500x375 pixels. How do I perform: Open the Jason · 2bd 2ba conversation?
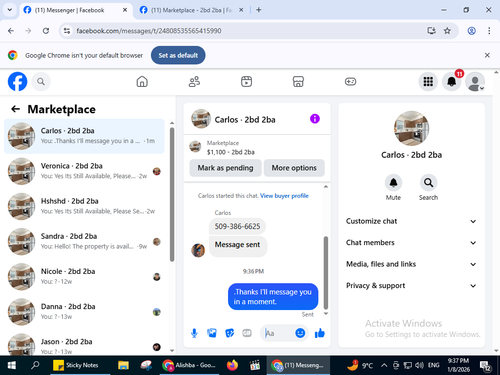tap(84, 344)
